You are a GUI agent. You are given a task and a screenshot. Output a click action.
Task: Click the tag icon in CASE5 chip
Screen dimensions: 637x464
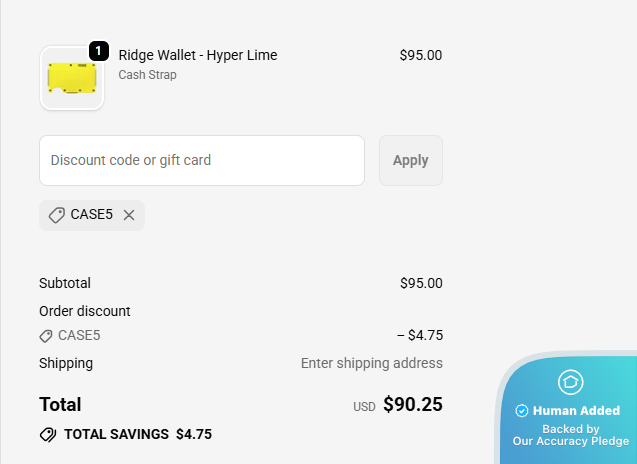click(57, 215)
